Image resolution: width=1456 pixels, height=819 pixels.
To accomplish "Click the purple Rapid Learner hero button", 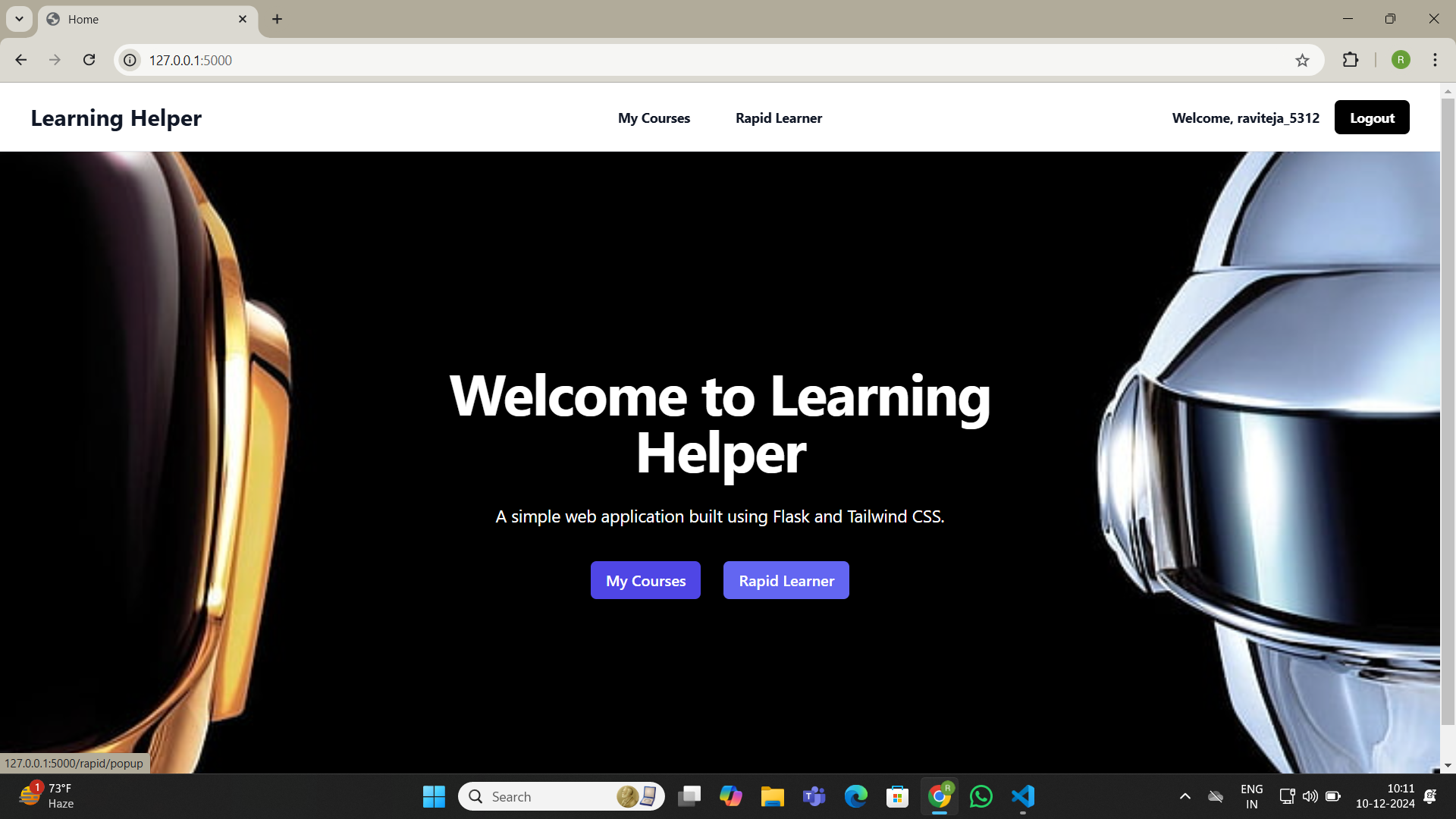I will (786, 580).
